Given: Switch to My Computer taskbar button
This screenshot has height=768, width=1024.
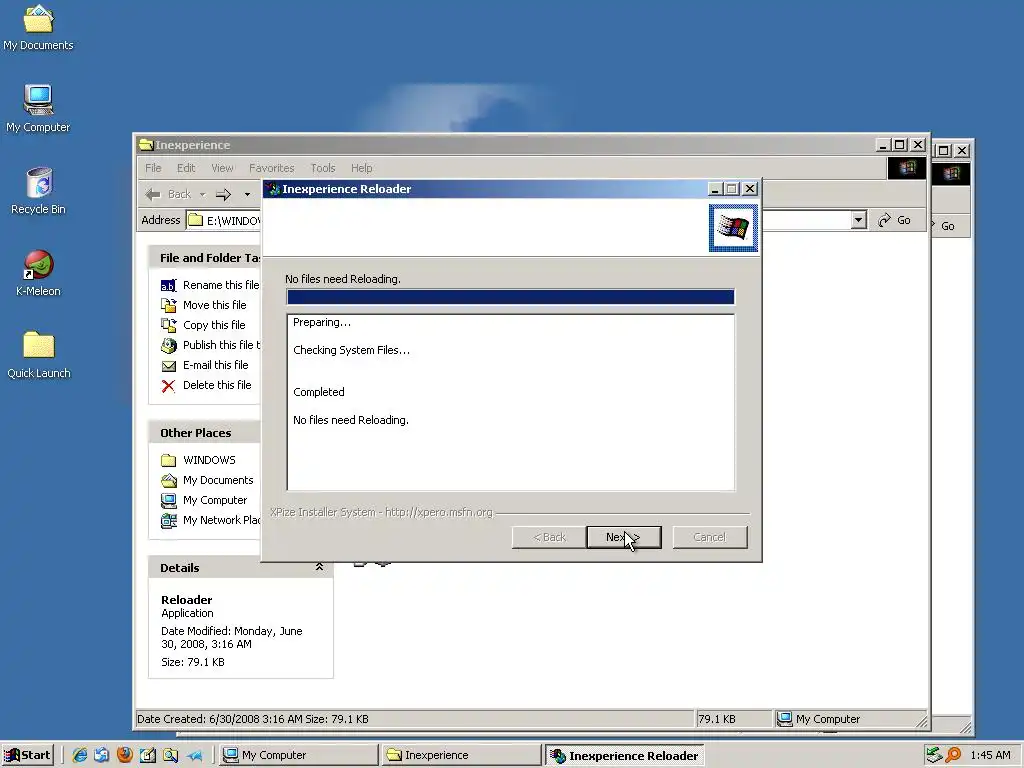Looking at the screenshot, I should 298,755.
